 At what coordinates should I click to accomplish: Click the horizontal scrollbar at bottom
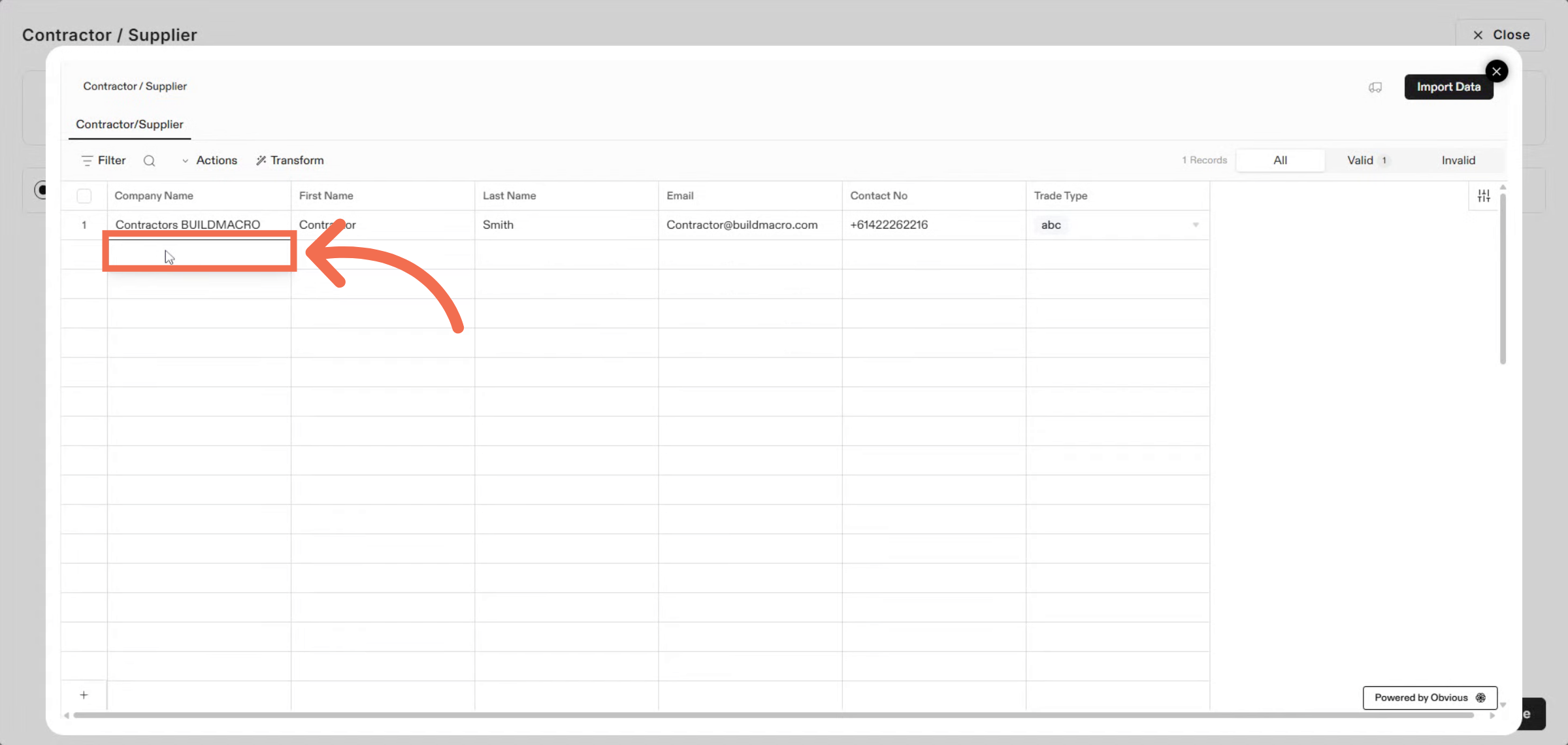click(771, 716)
